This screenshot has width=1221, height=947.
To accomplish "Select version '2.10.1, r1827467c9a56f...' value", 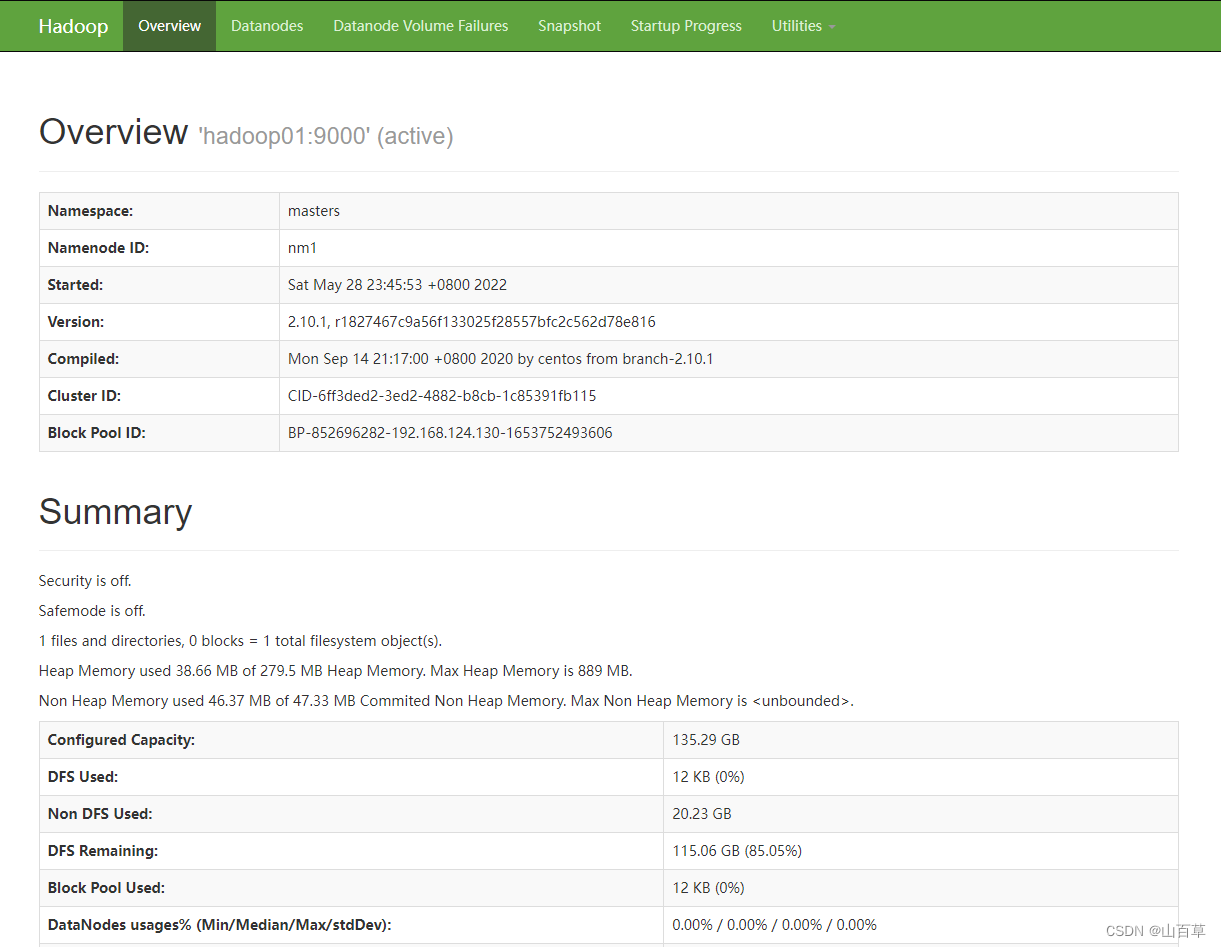I will click(x=472, y=322).
